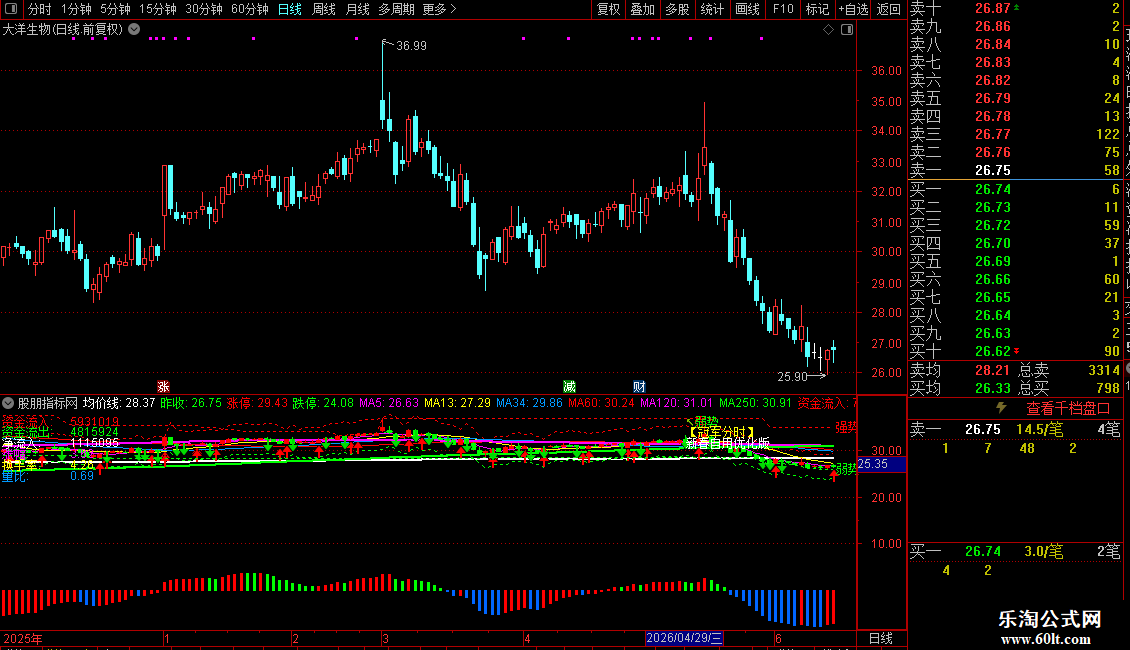1130x650 pixels.
Task: Click the 买均 26.33 average row
Action: pos(960,388)
